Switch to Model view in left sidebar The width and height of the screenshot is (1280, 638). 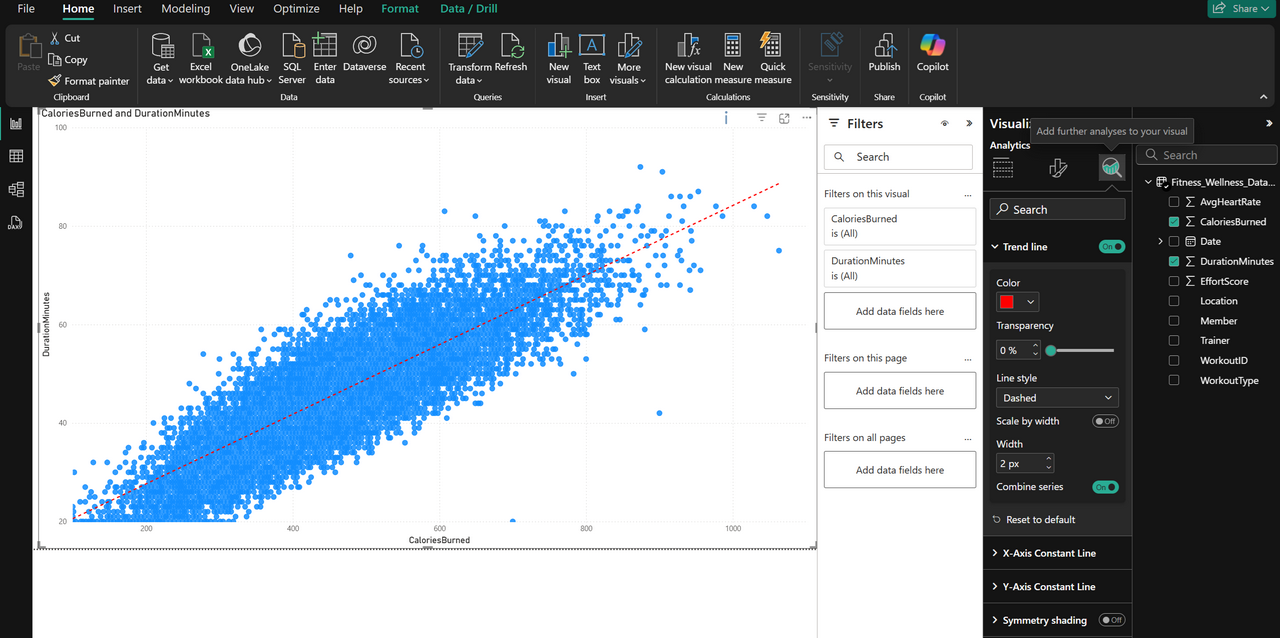point(16,189)
